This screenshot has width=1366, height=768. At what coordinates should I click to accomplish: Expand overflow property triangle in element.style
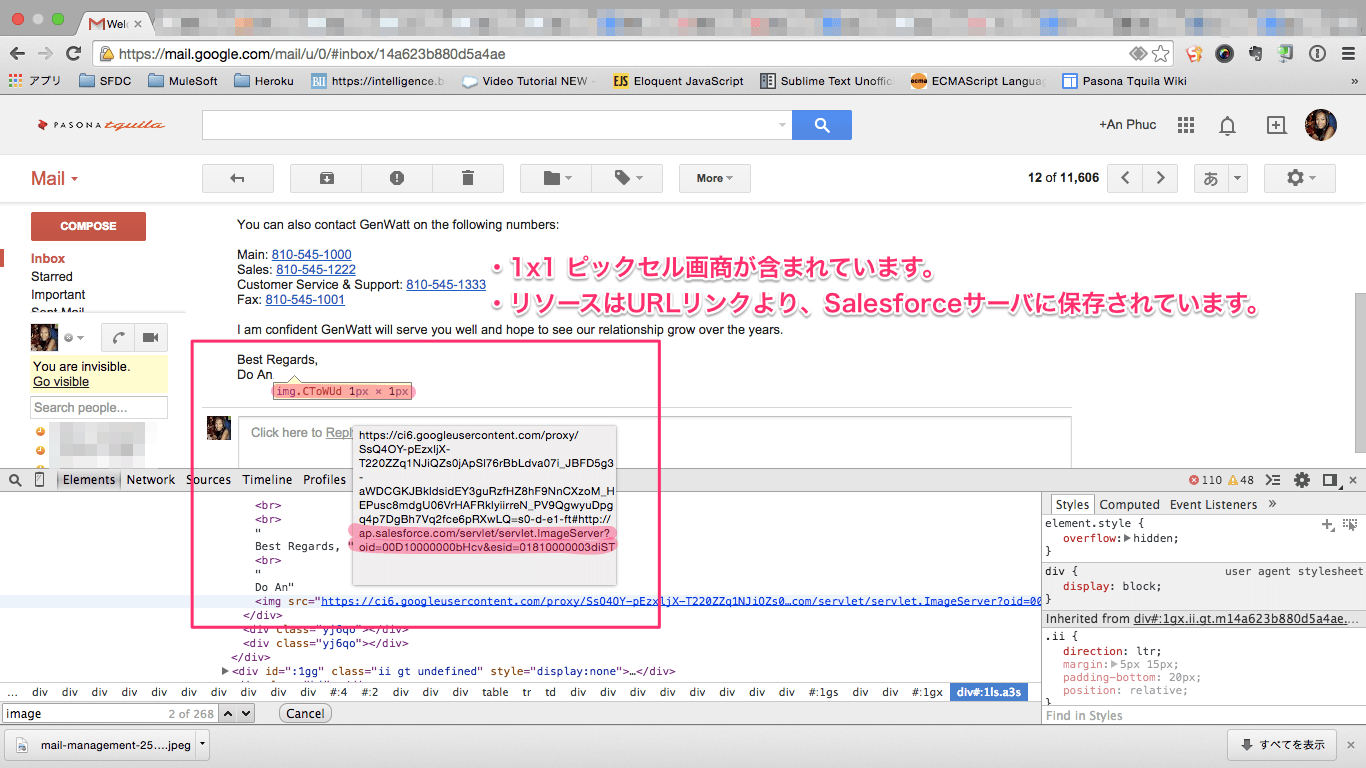[1128, 538]
